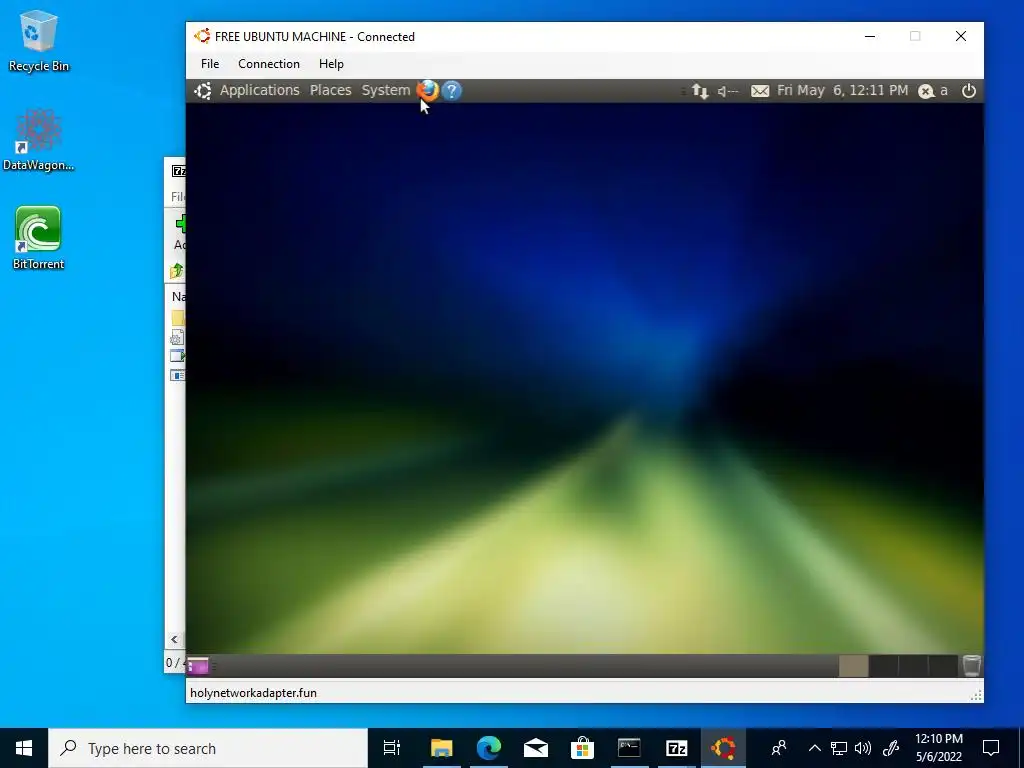Open the People icon on the taskbar

[x=778, y=748]
